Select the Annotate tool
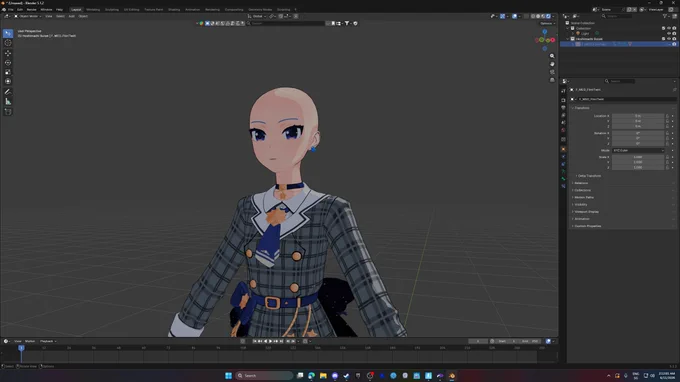This screenshot has height=382, width=680. point(8,92)
